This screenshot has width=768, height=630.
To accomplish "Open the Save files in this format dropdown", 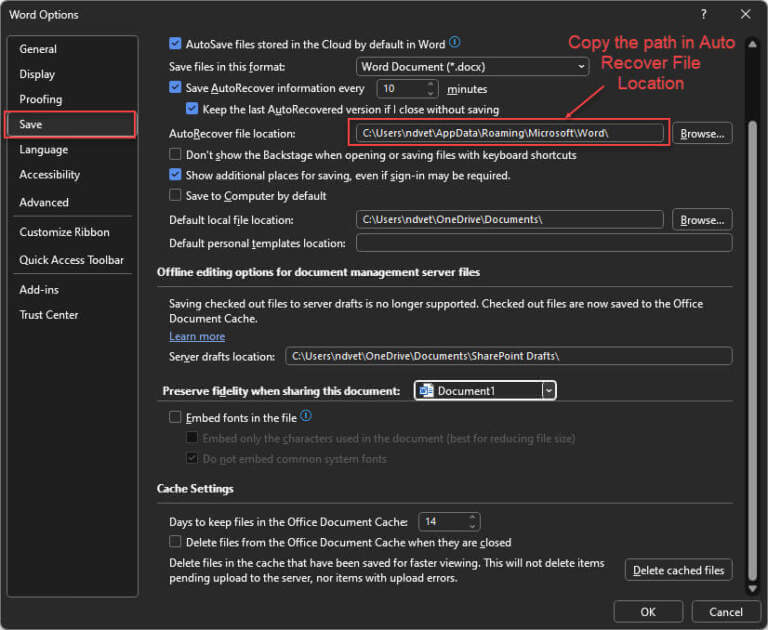I will click(x=472, y=66).
